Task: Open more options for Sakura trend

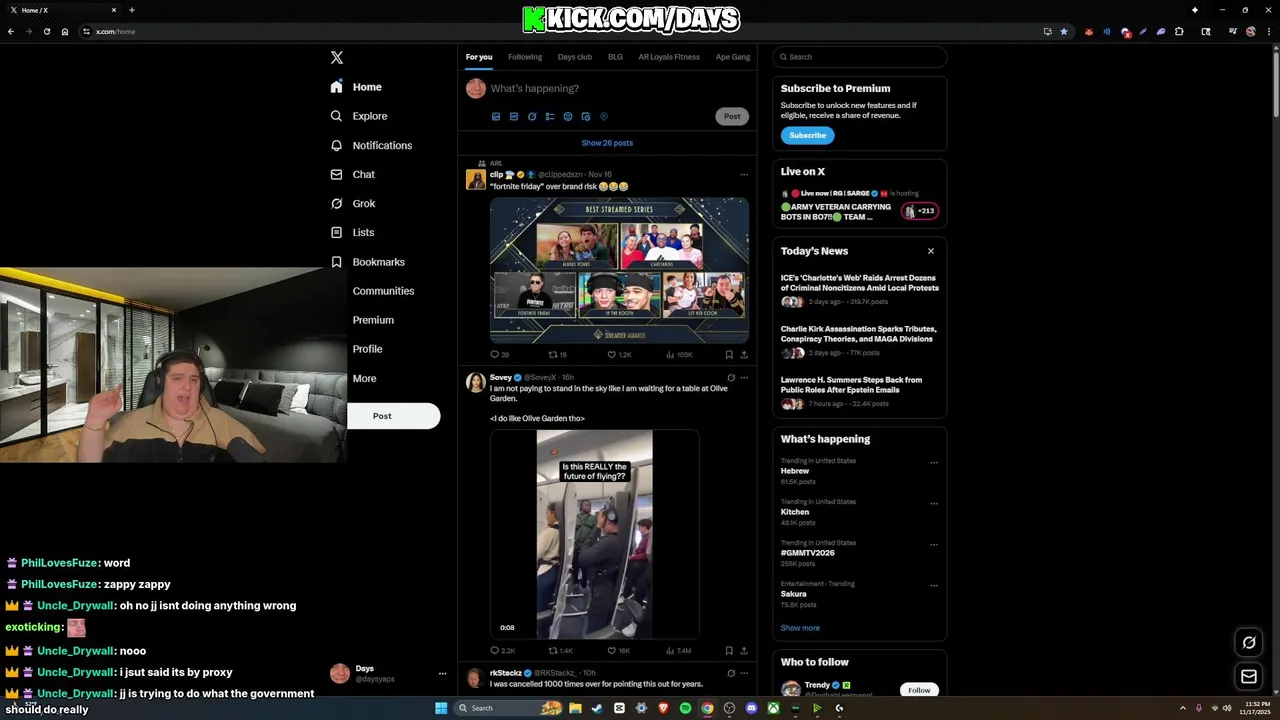Action: 934,586
